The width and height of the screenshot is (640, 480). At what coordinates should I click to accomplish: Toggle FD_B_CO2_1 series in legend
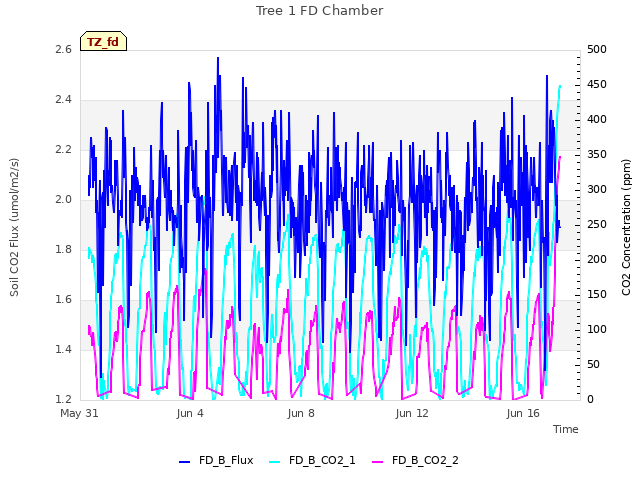coord(312,460)
